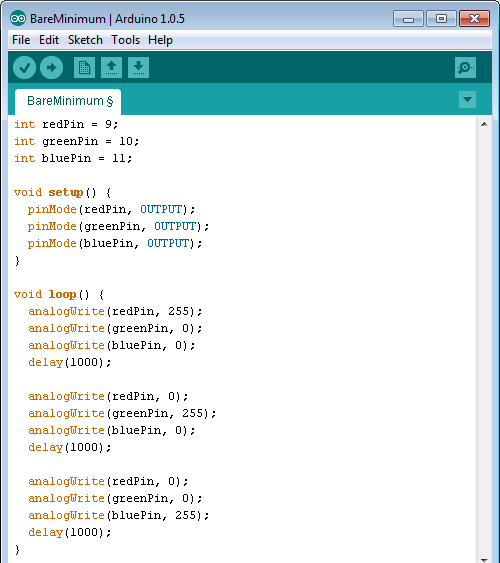Click the scrollbar down arrow
This screenshot has width=500, height=563.
pyautogui.click(x=484, y=559)
